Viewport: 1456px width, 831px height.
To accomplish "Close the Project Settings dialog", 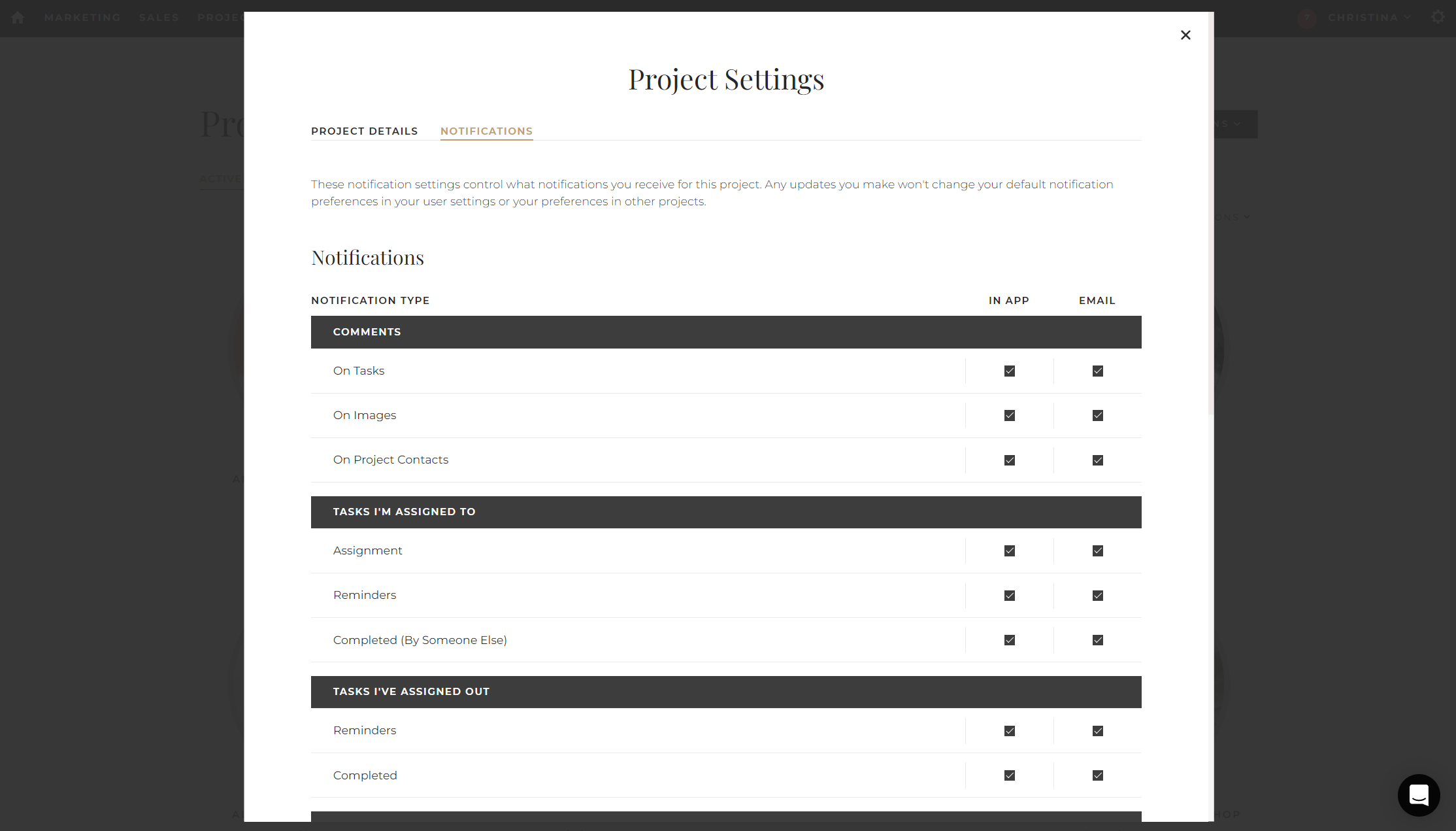I will [x=1185, y=35].
